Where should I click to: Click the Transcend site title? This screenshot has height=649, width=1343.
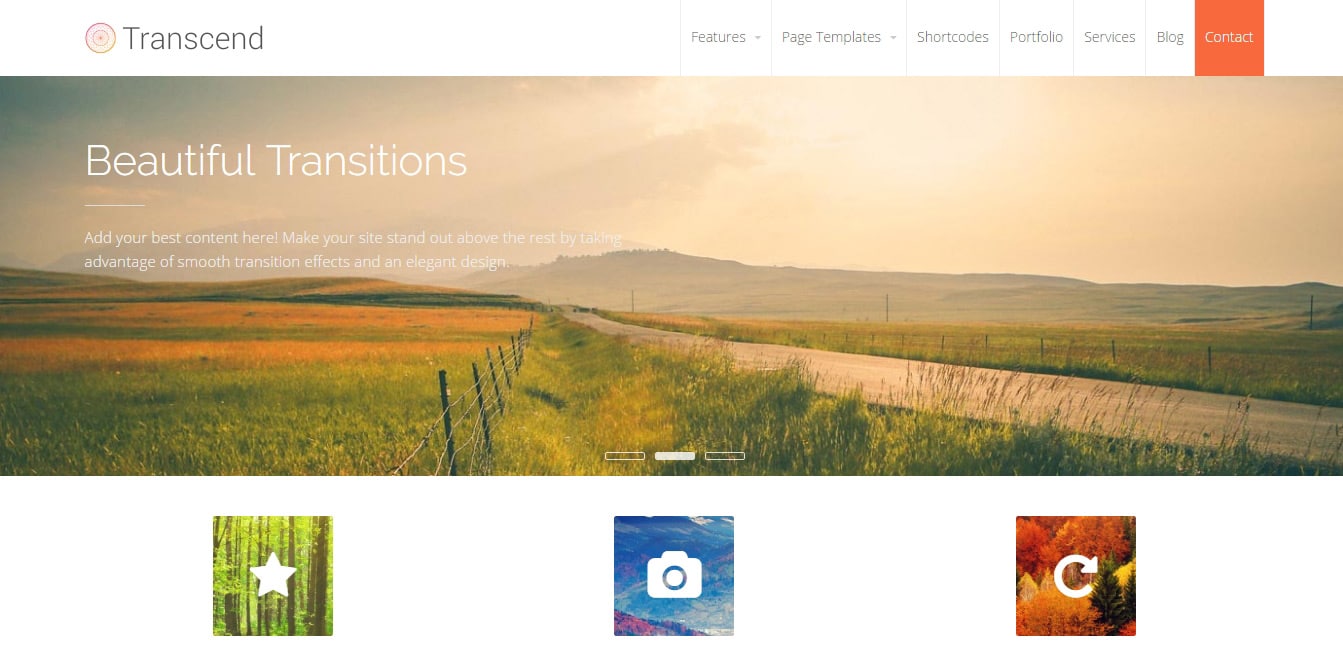194,38
